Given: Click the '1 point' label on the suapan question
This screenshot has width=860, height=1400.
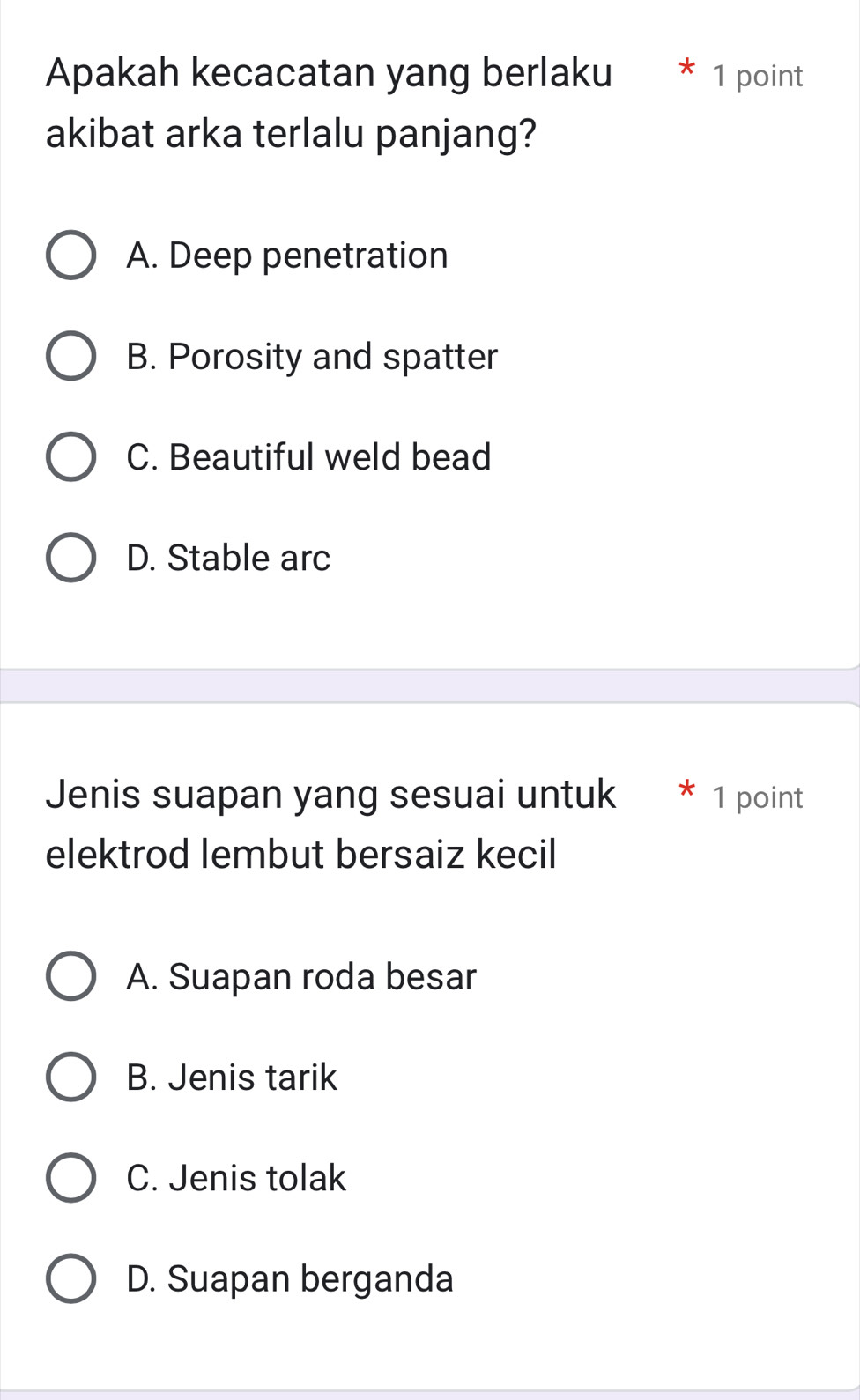Looking at the screenshot, I should click(x=758, y=797).
